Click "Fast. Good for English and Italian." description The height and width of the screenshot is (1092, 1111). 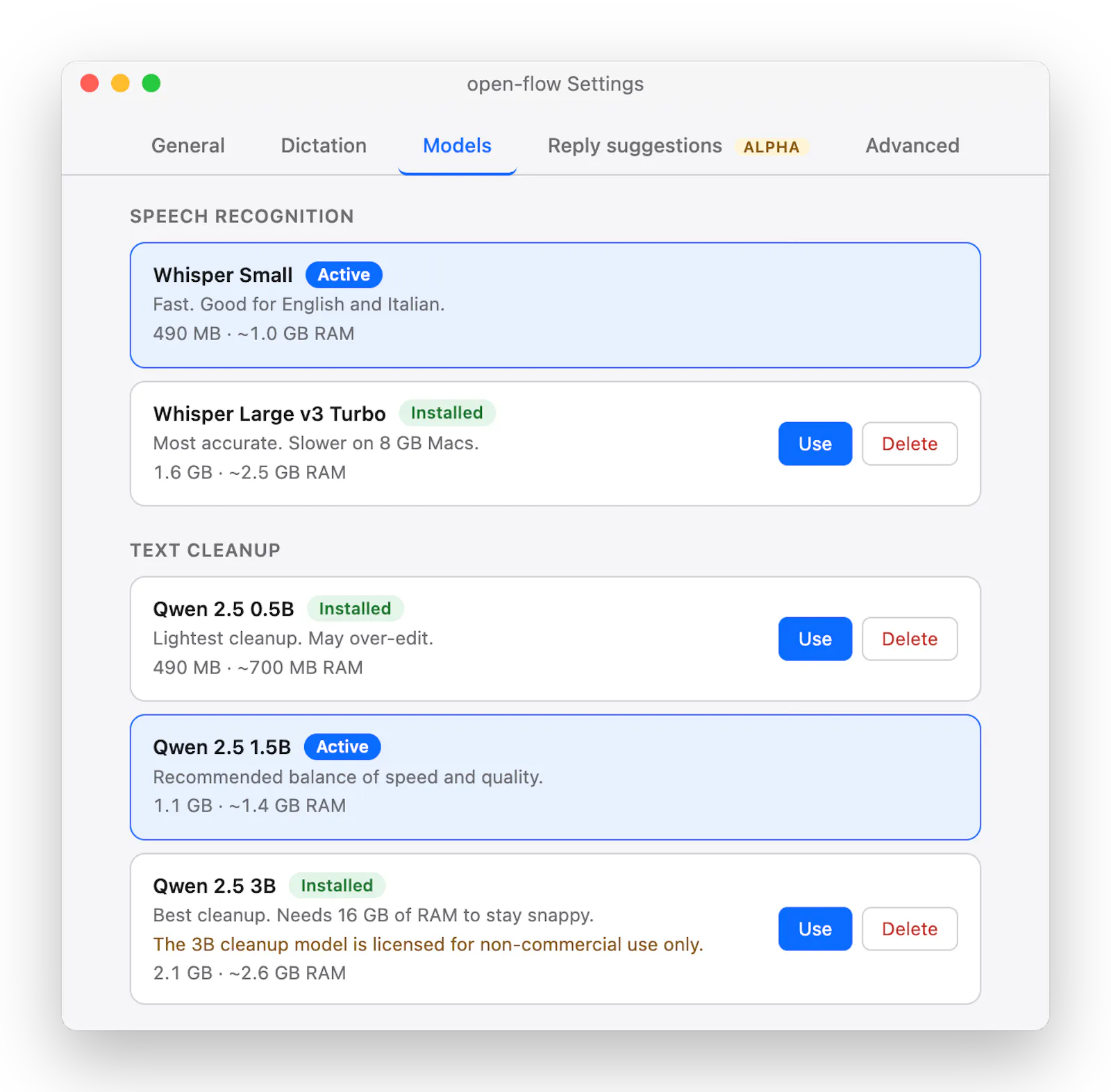pyautogui.click(x=299, y=305)
